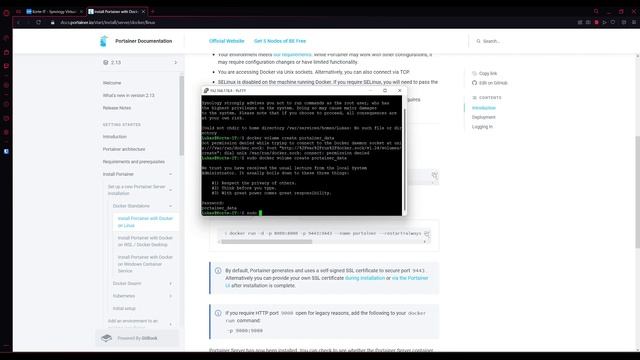Image resolution: width=640 pixels, height=360 pixels.
Task: Open What's new in version 2.13
Action: [129, 96]
